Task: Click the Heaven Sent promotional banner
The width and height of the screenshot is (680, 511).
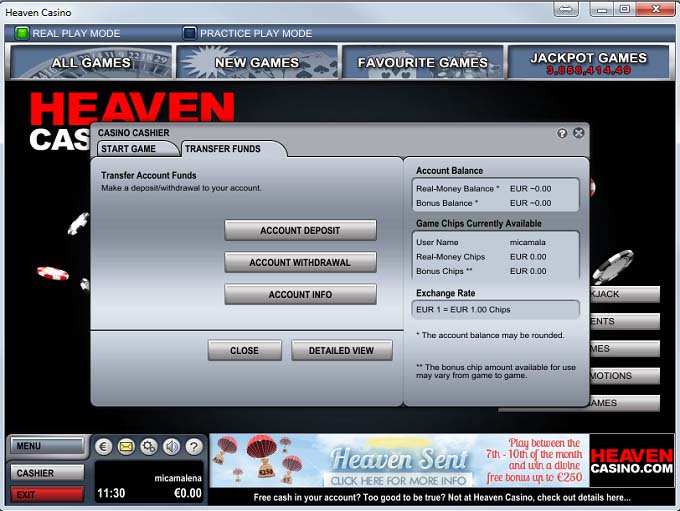Action: 397,461
